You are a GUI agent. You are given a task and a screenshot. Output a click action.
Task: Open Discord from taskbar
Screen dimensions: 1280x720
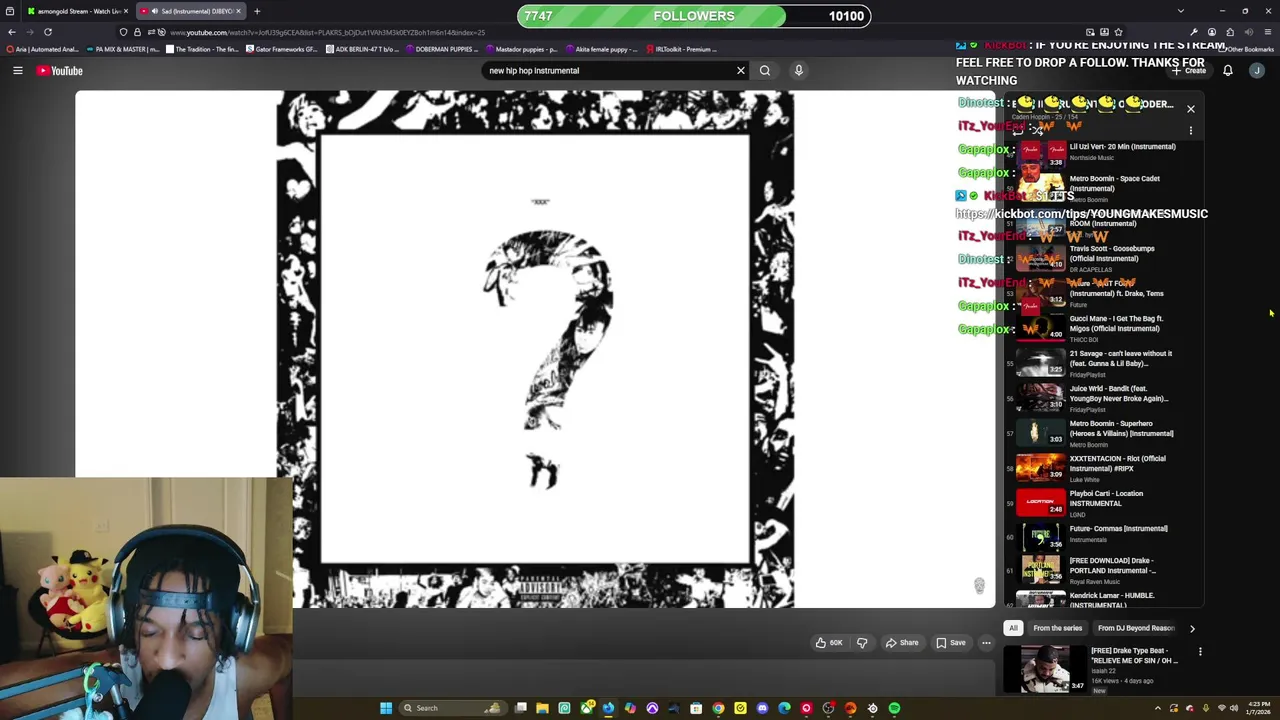pos(762,708)
